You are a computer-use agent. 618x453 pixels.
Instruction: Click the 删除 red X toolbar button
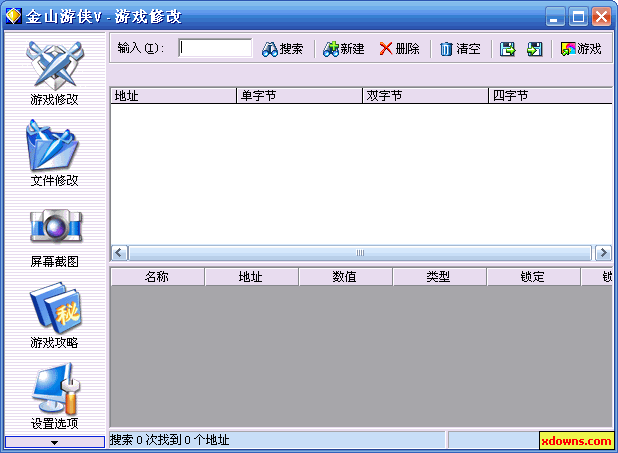[x=399, y=49]
